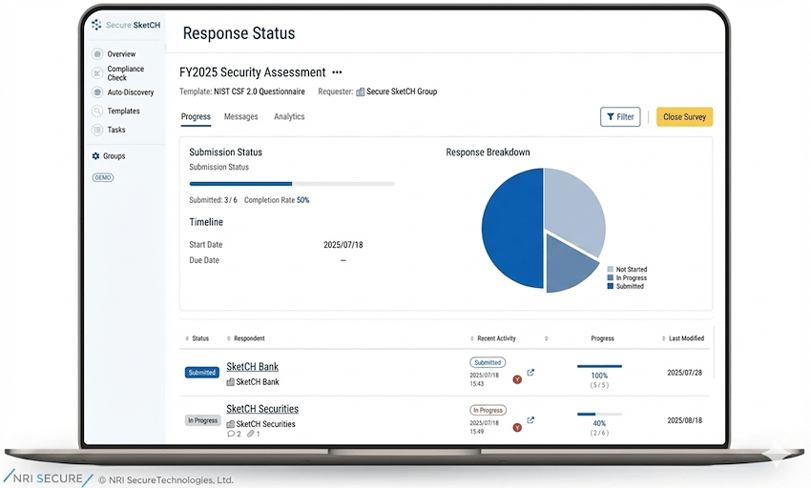The height and width of the screenshot is (488, 811).
Task: Click the In Progress legend swatch
Action: pos(610,278)
